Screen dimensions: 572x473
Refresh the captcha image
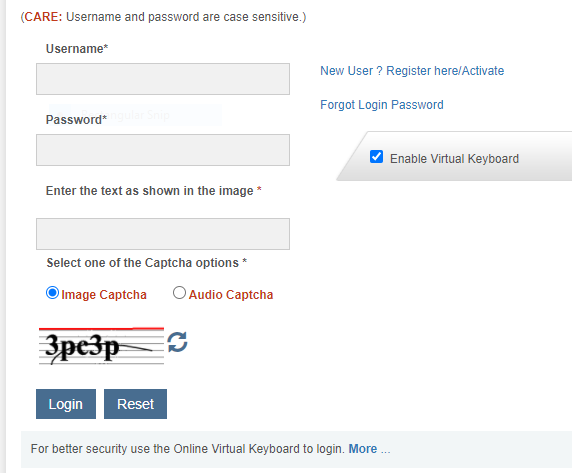click(177, 342)
